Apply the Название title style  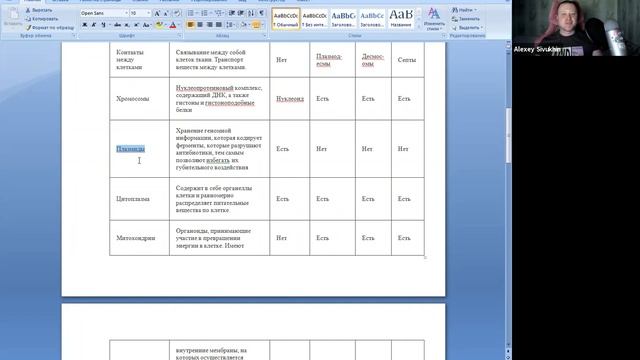[401, 19]
